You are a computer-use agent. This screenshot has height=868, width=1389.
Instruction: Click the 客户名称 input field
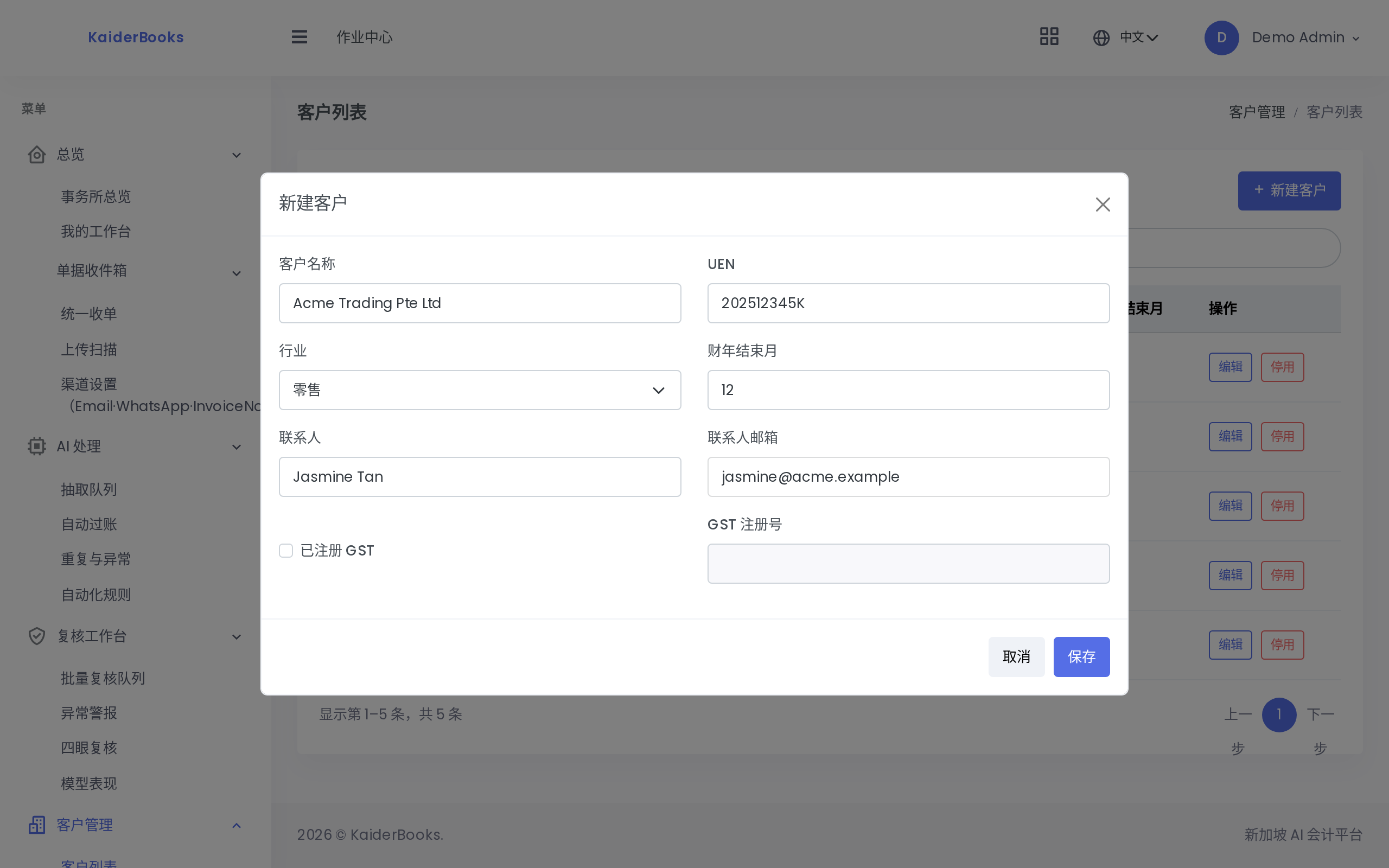point(480,303)
